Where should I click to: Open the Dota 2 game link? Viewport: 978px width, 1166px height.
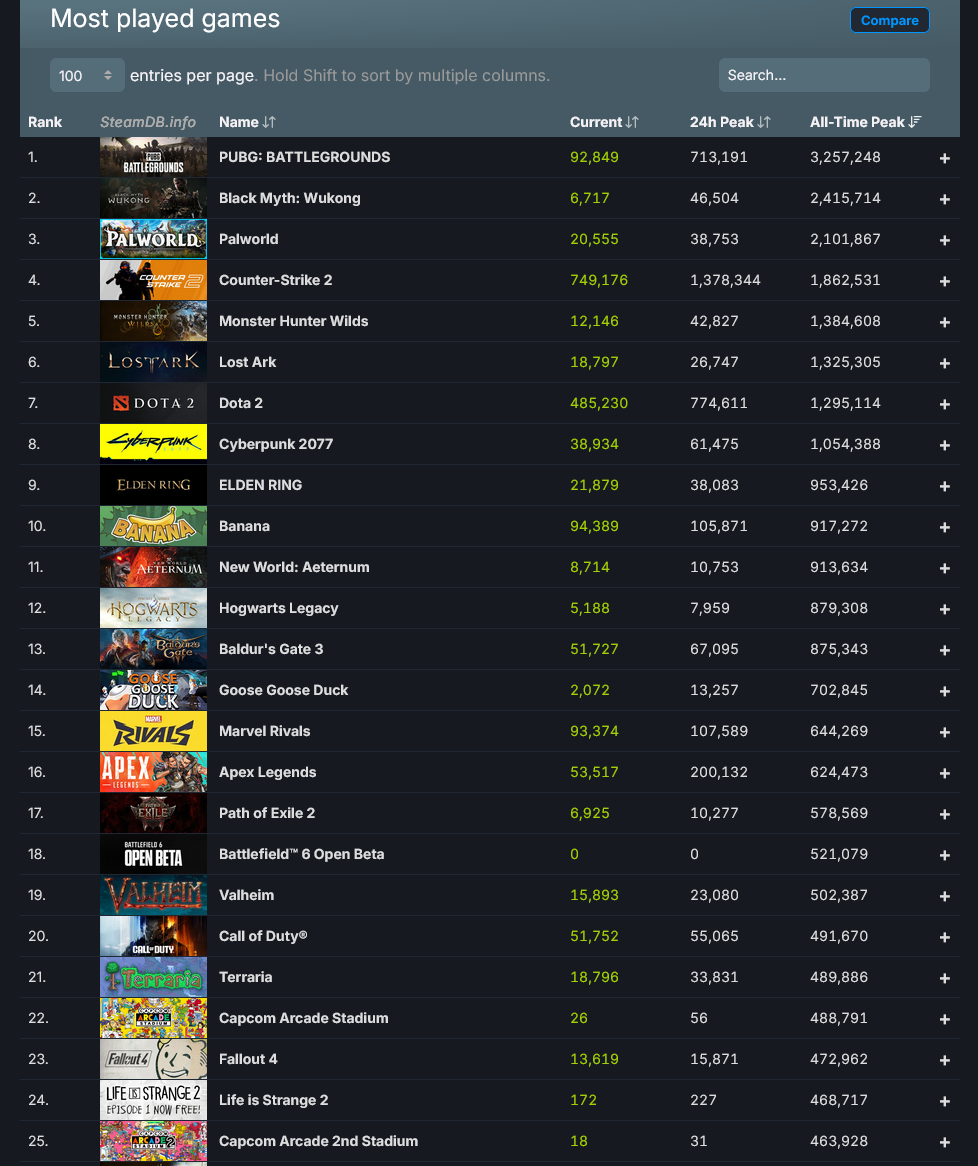coord(240,403)
